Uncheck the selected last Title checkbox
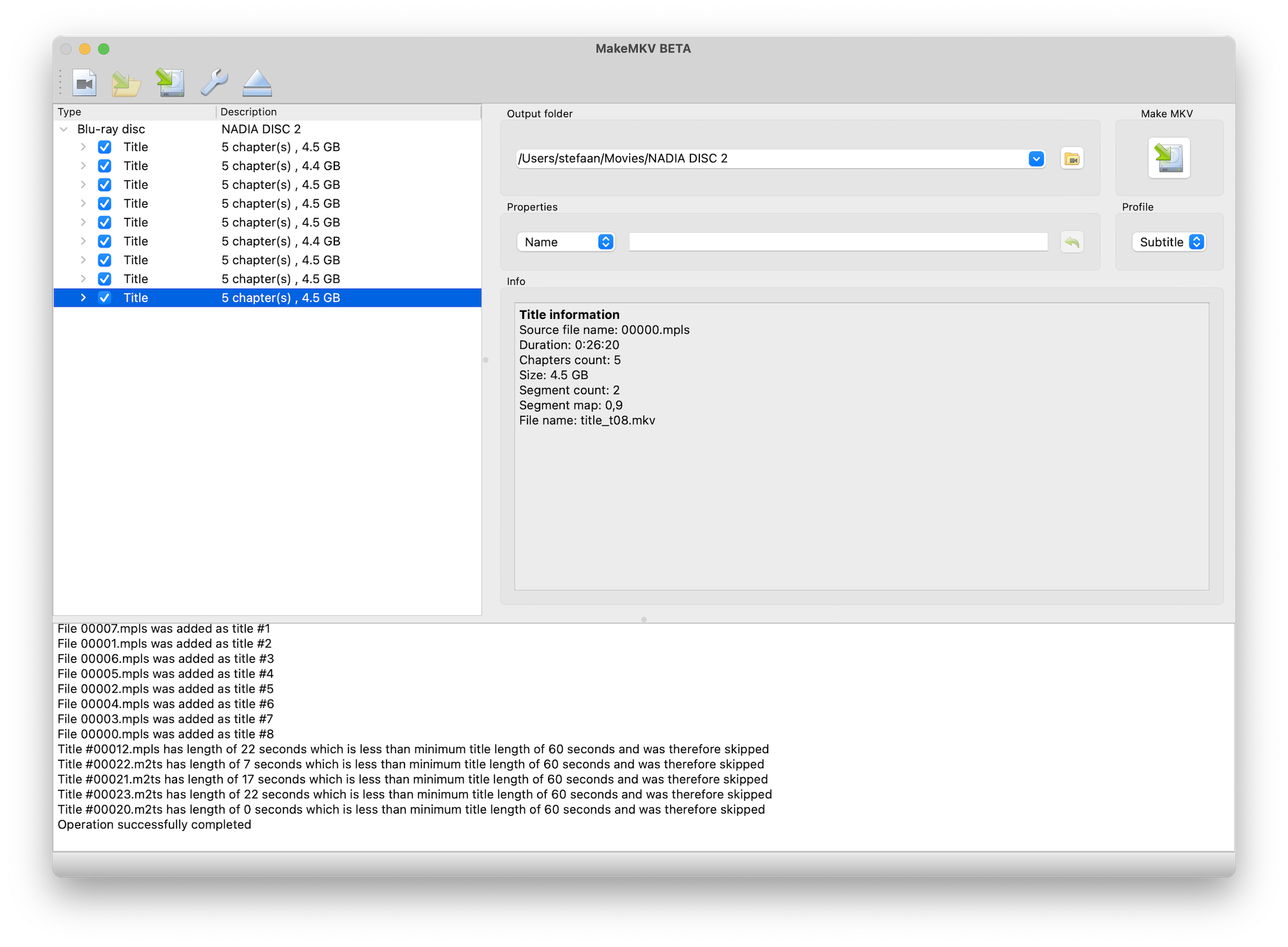This screenshot has width=1288, height=947. [x=104, y=298]
